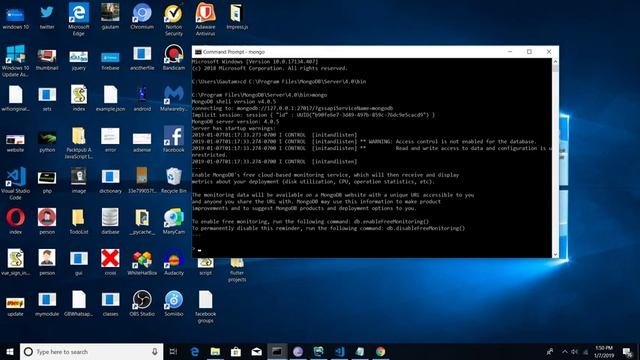
Task: Select the facebook groups file icon
Action: pyautogui.click(x=205, y=307)
